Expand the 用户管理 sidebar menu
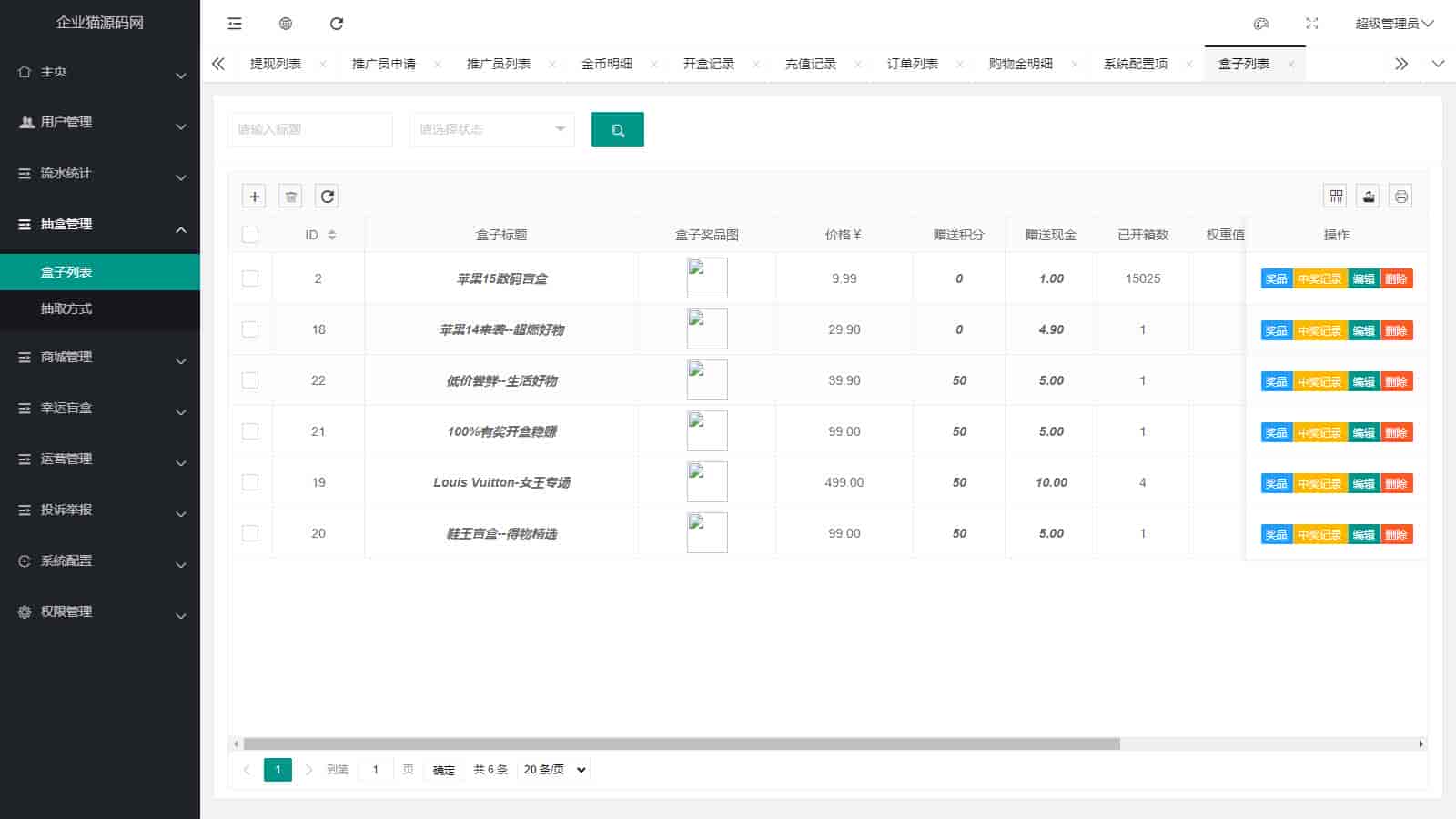Image resolution: width=1456 pixels, height=819 pixels. [x=100, y=122]
